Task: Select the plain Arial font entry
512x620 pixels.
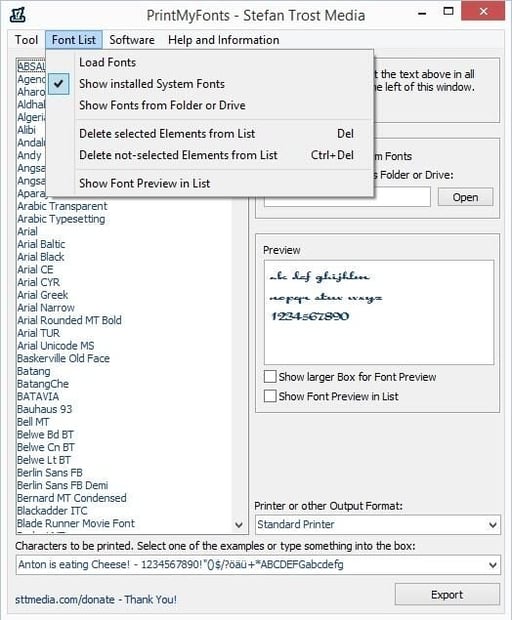Action: click(x=28, y=231)
